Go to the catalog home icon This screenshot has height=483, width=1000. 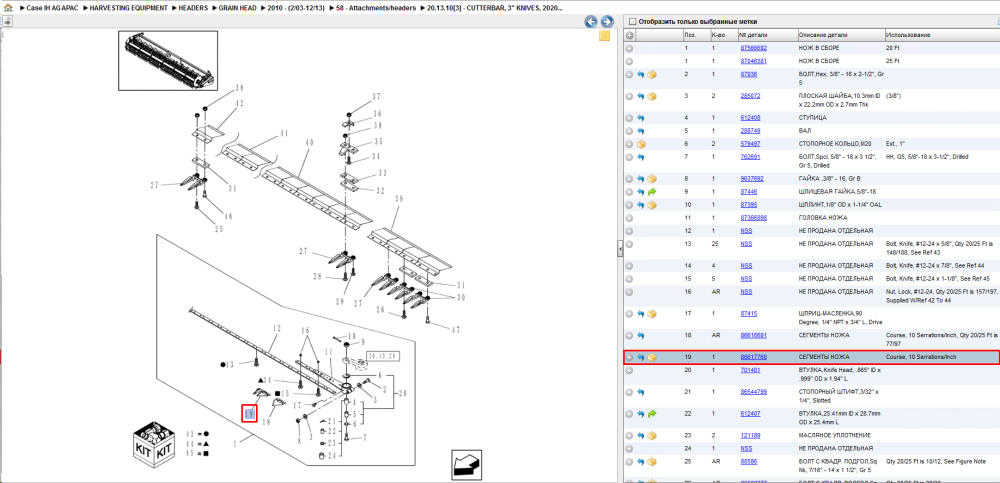tap(8, 9)
